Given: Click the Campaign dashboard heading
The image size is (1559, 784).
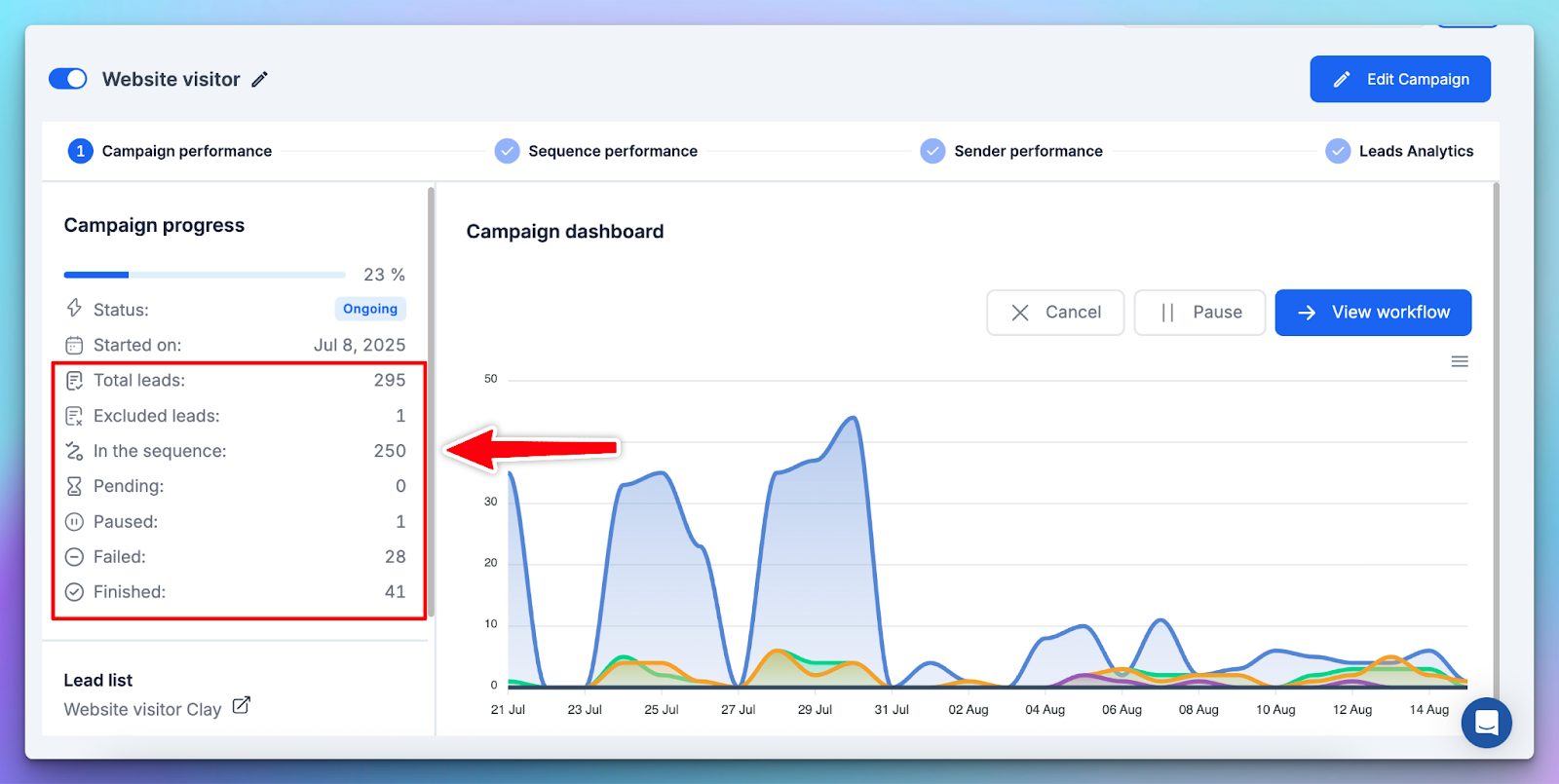Looking at the screenshot, I should tap(565, 232).
